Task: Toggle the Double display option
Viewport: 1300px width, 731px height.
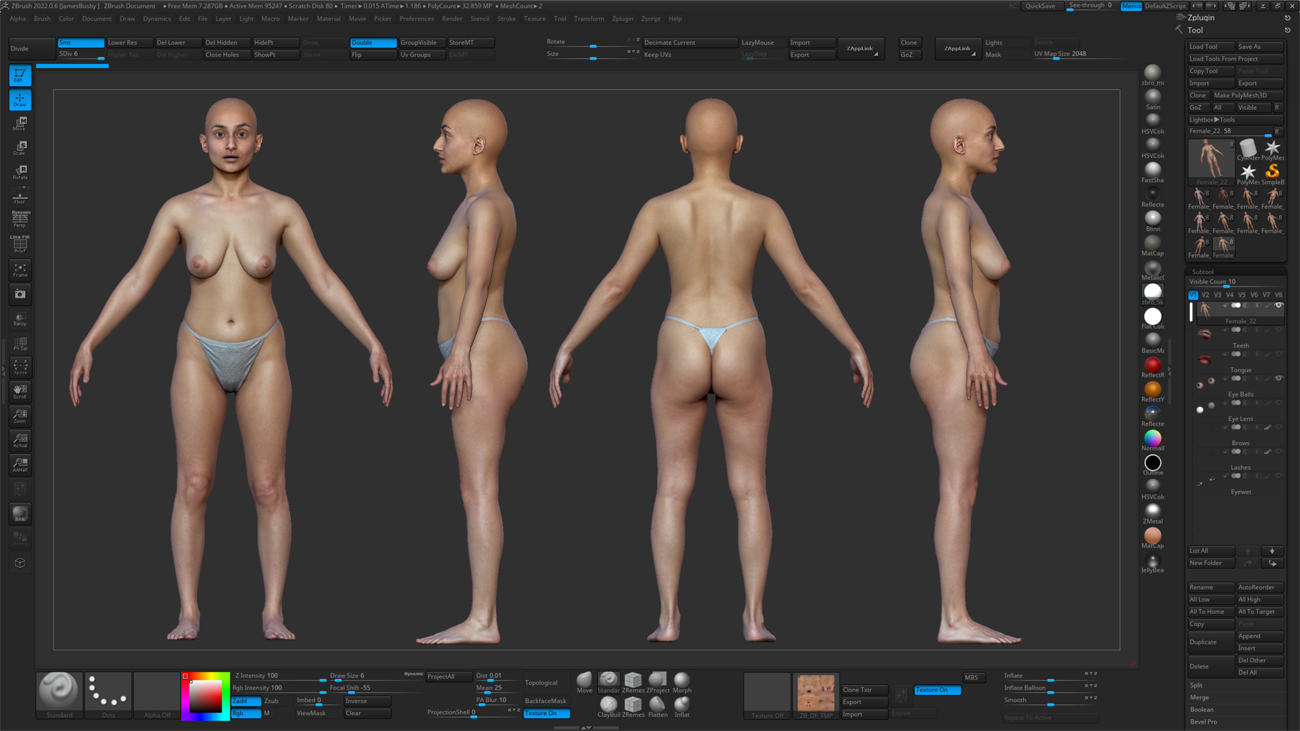Action: point(372,43)
